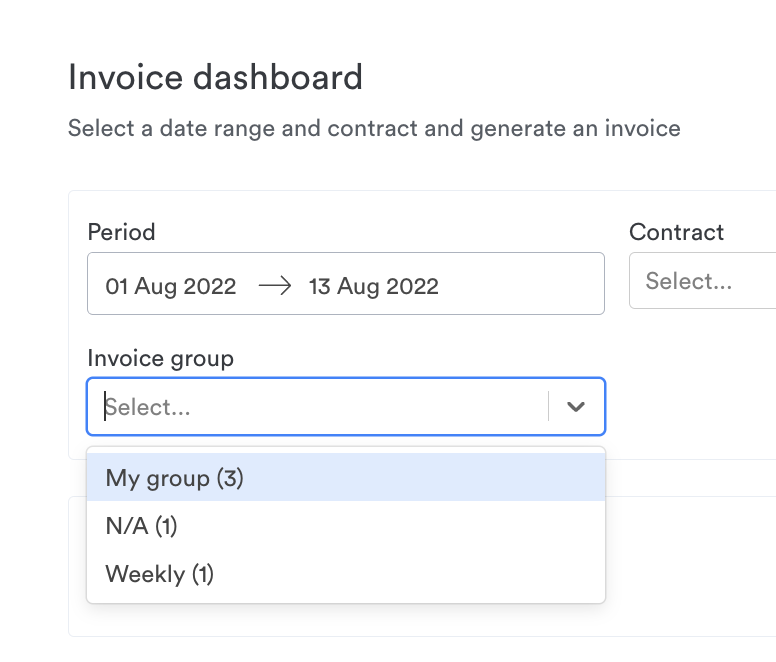Viewport: 776px width, 662px height.
Task: Pick the Weekly (1) invoice group
Action: (346, 574)
